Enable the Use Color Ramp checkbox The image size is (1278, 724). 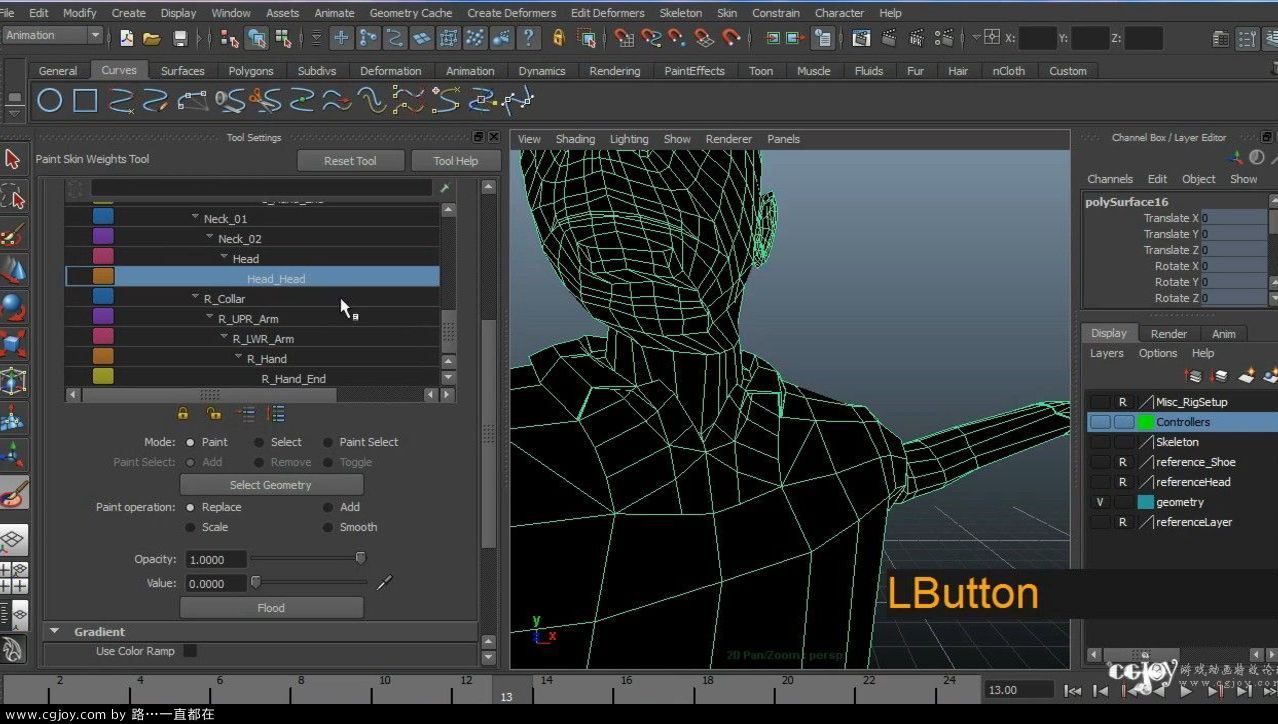point(190,651)
